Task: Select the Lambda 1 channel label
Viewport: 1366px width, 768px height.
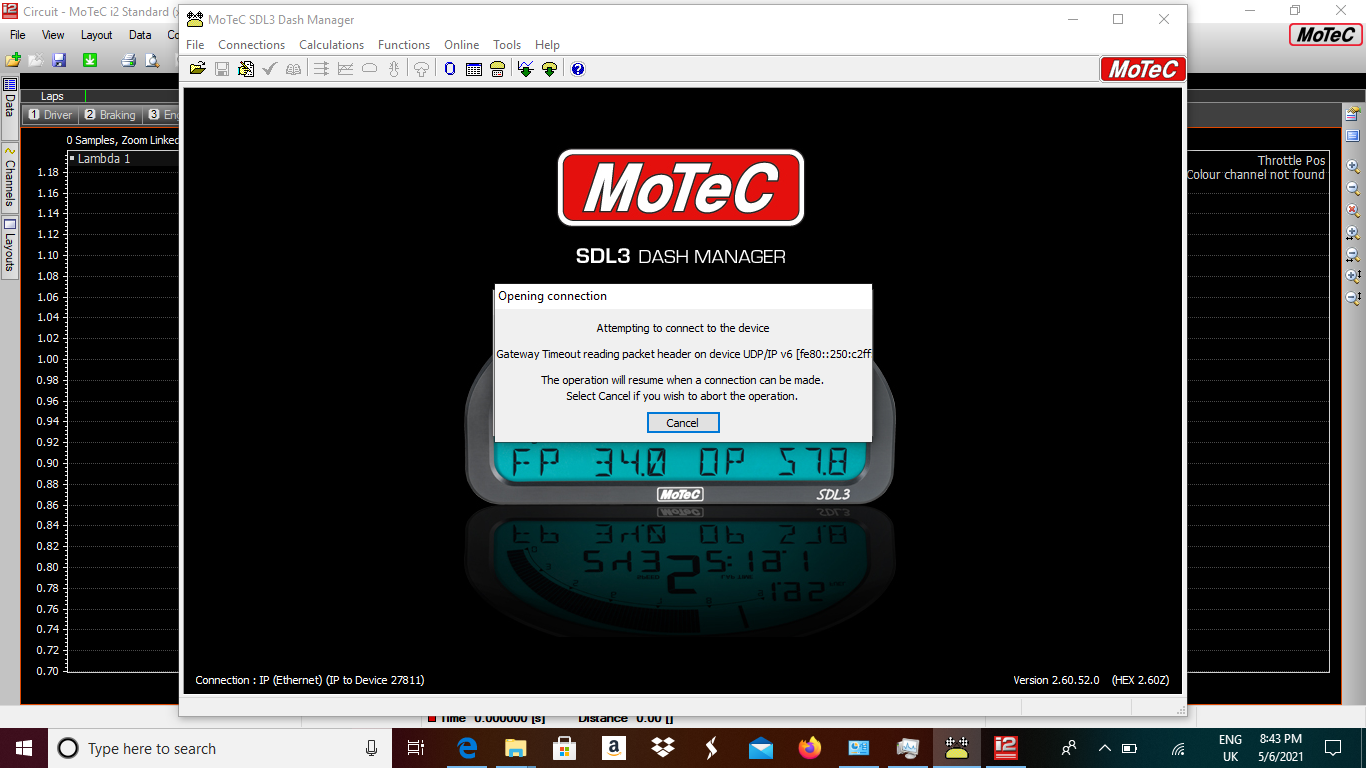Action: [x=104, y=158]
